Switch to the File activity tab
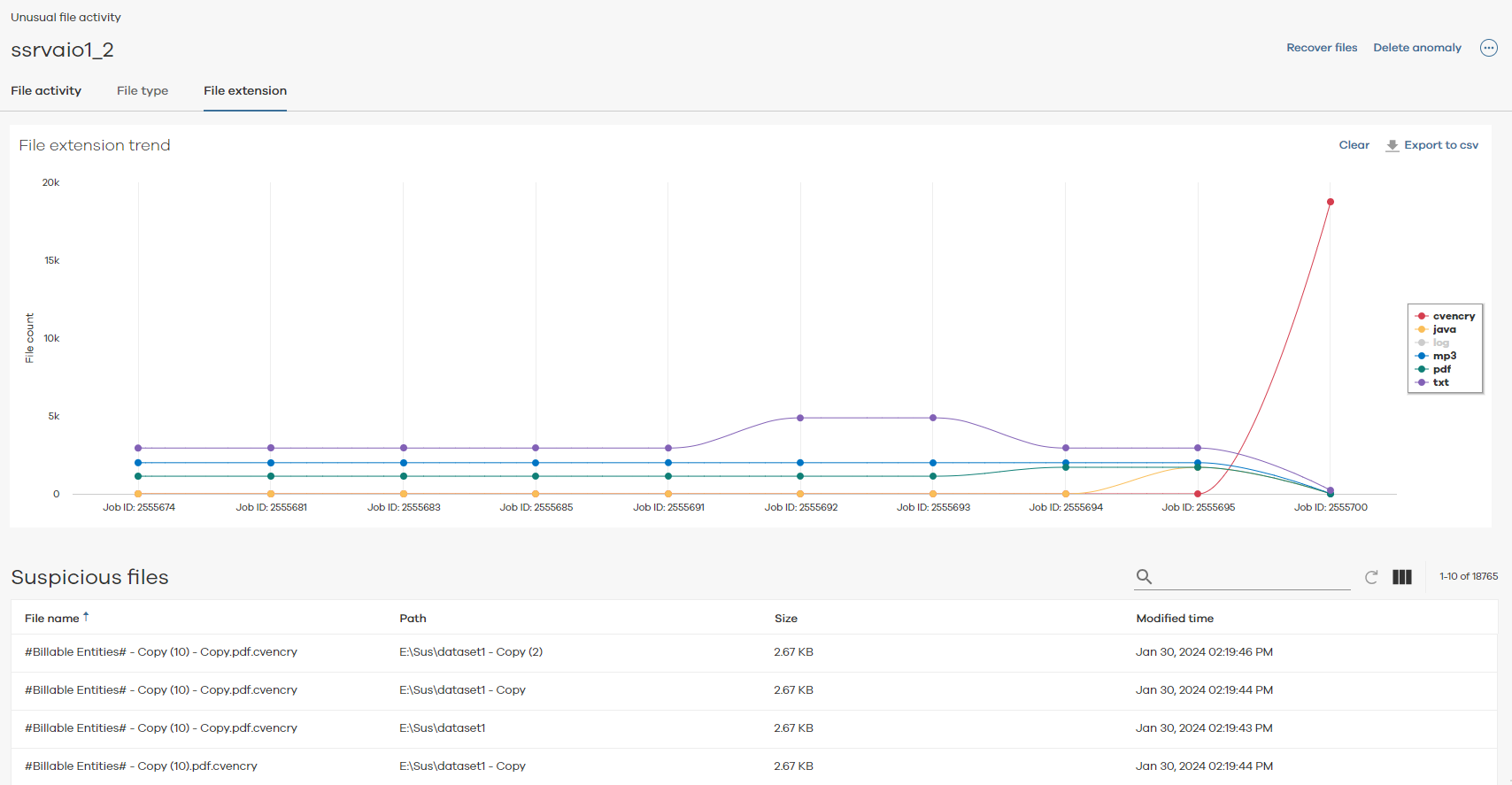The width and height of the screenshot is (1512, 785). pyautogui.click(x=46, y=90)
